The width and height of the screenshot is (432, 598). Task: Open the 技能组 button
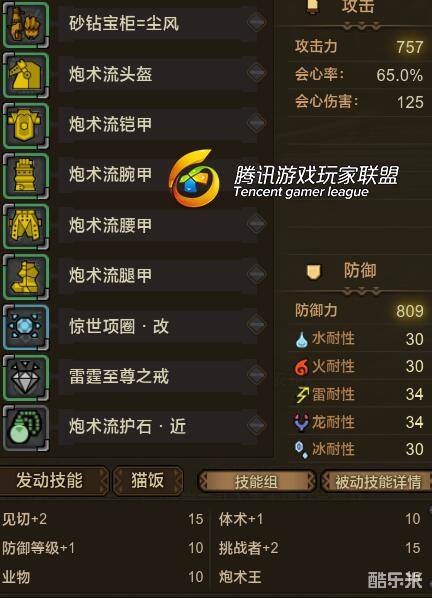coord(257,482)
